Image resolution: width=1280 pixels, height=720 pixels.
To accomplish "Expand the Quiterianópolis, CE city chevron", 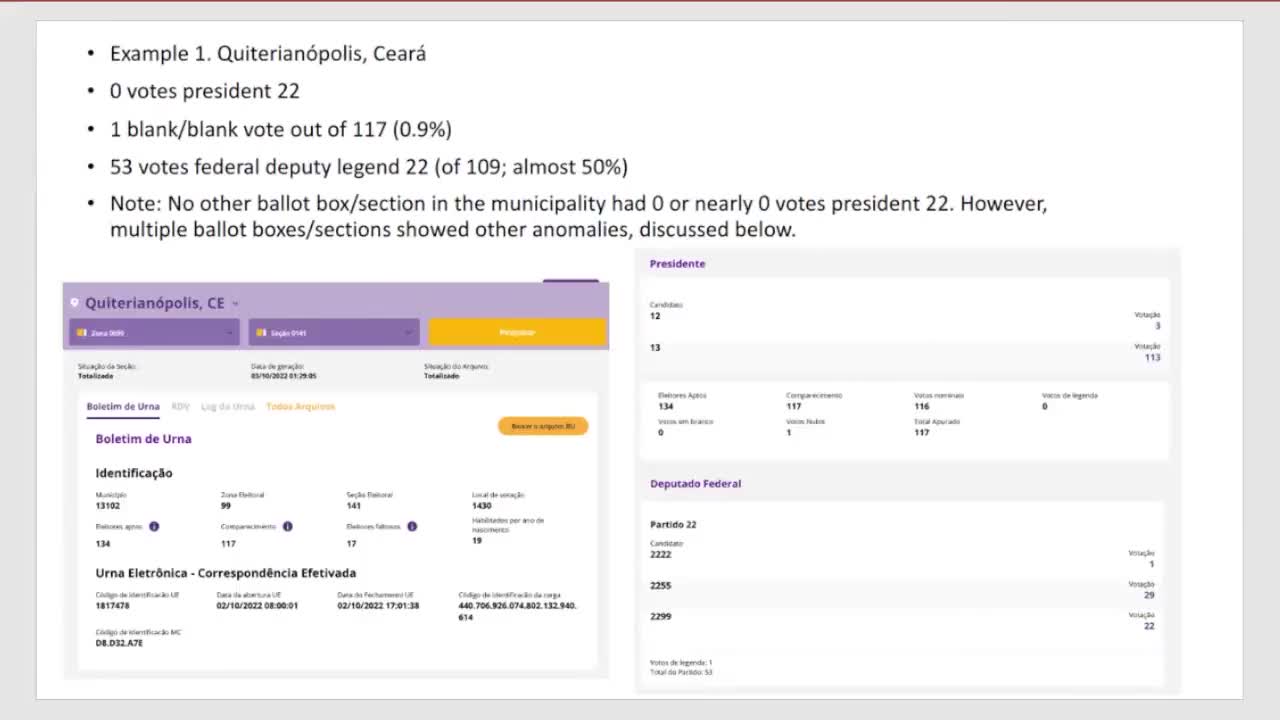I will pos(236,304).
